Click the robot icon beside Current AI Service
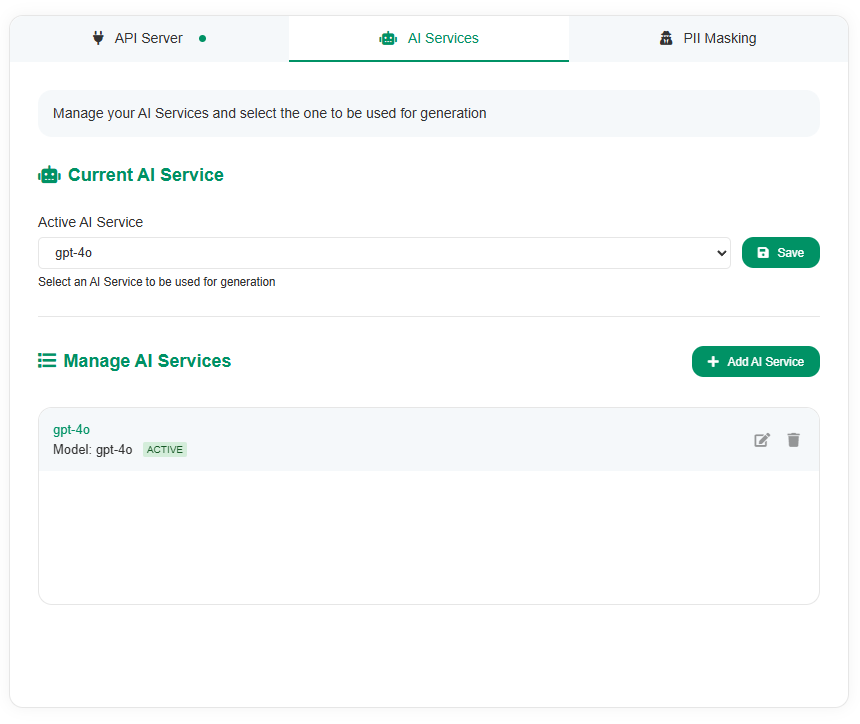The height and width of the screenshot is (724, 860). [x=49, y=175]
